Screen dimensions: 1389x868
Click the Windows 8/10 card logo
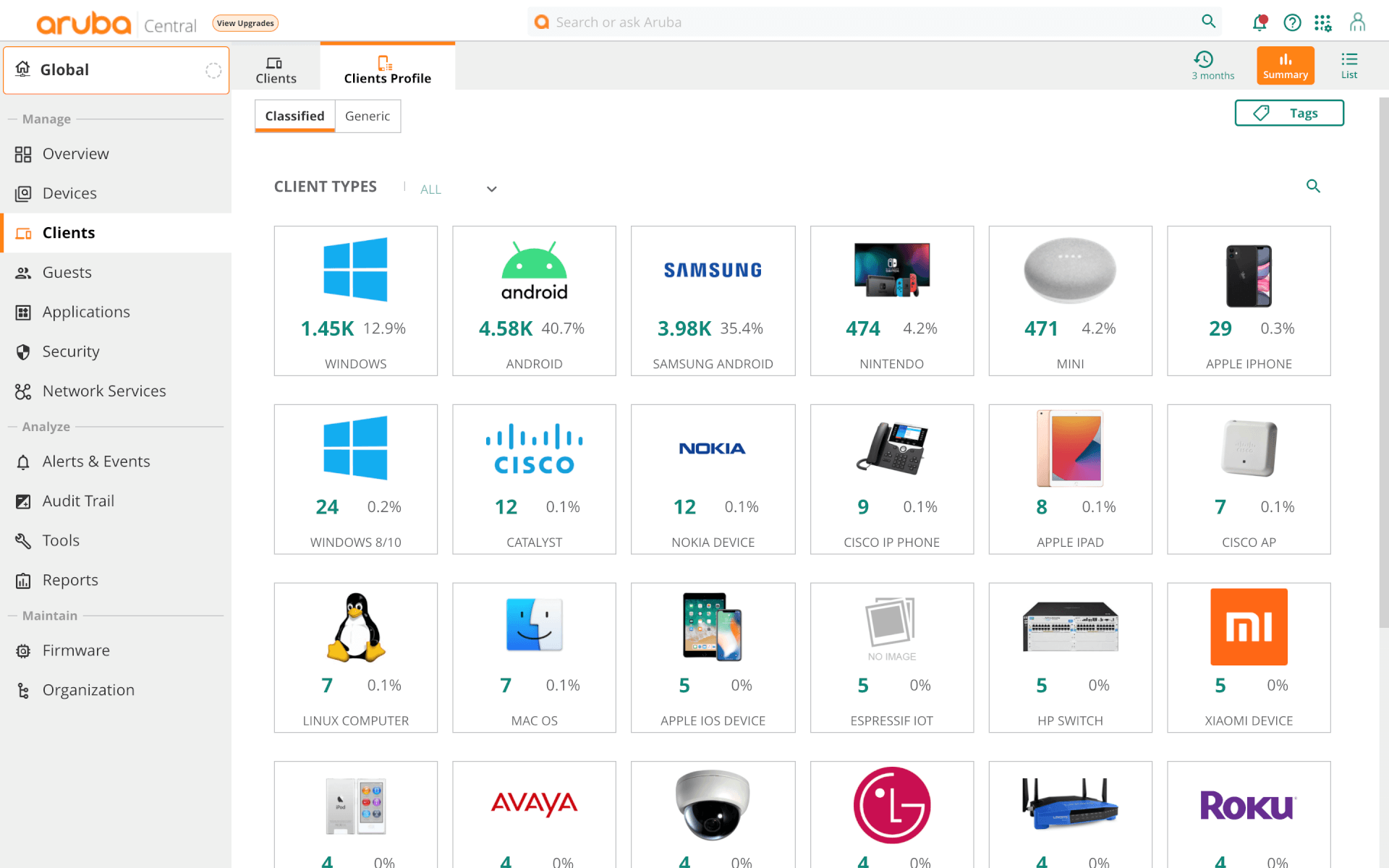pos(355,448)
